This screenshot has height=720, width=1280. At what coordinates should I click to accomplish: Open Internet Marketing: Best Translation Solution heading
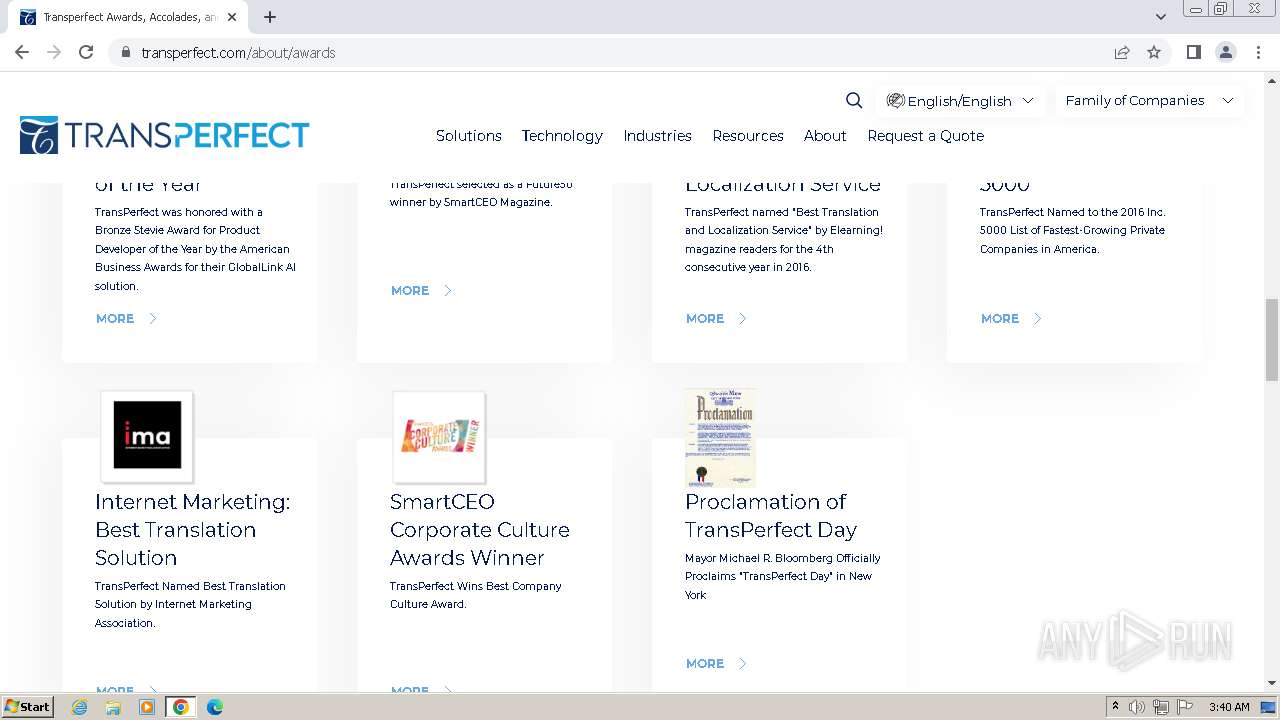tap(193, 529)
